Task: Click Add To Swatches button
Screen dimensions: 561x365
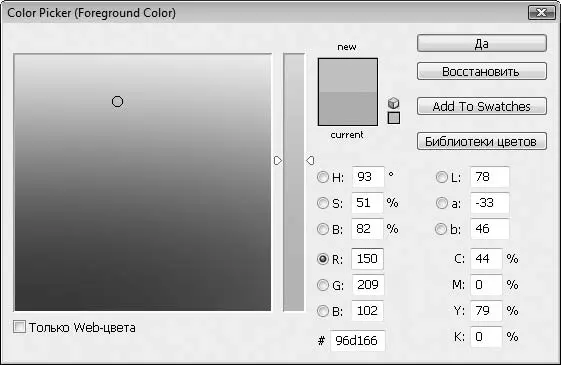Action: click(482, 106)
